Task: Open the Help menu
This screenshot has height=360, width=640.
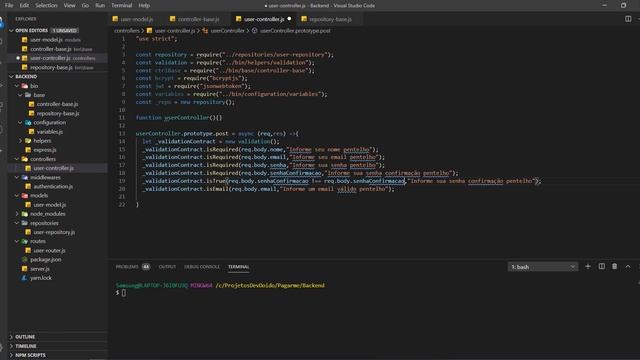Action: coord(144,5)
